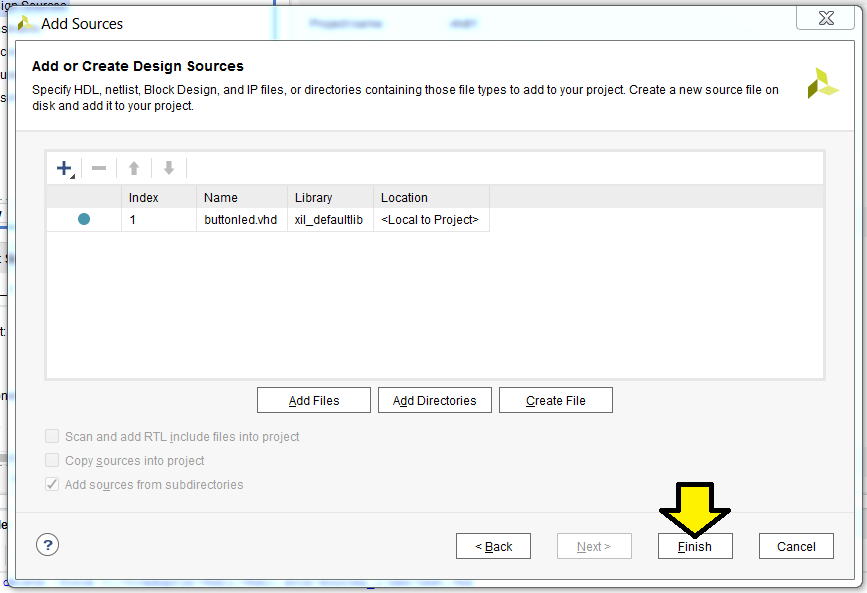Cancel the Add Sources wizard
This screenshot has height=593, width=867.
(x=796, y=546)
